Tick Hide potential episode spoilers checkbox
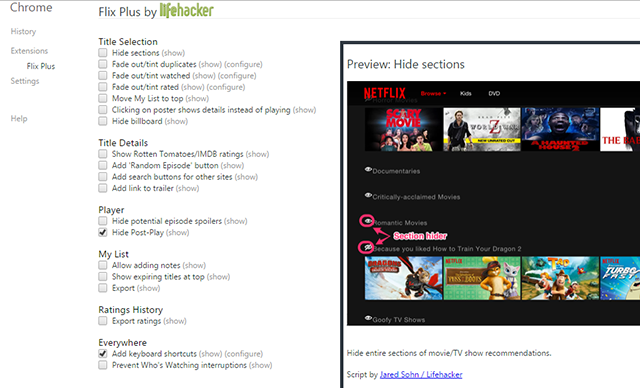 click(103, 221)
